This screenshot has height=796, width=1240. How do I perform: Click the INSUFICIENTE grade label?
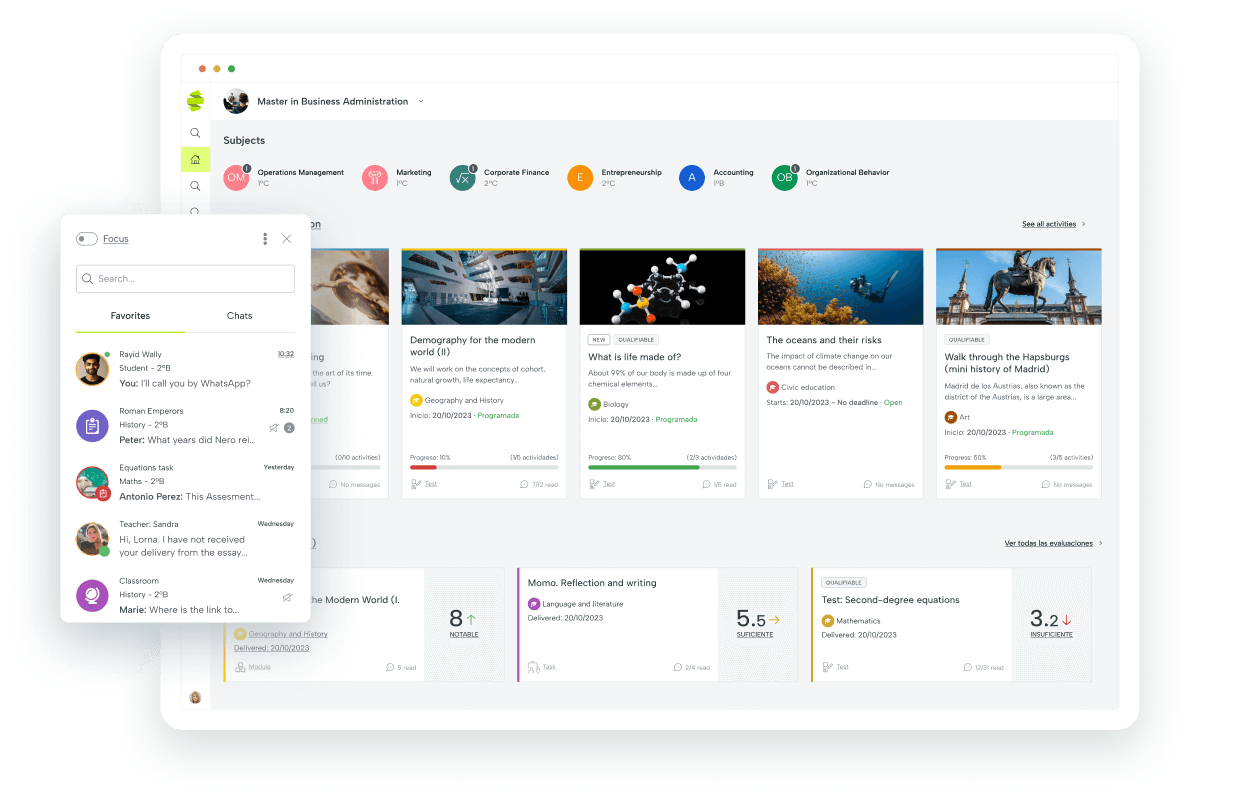coord(1051,634)
